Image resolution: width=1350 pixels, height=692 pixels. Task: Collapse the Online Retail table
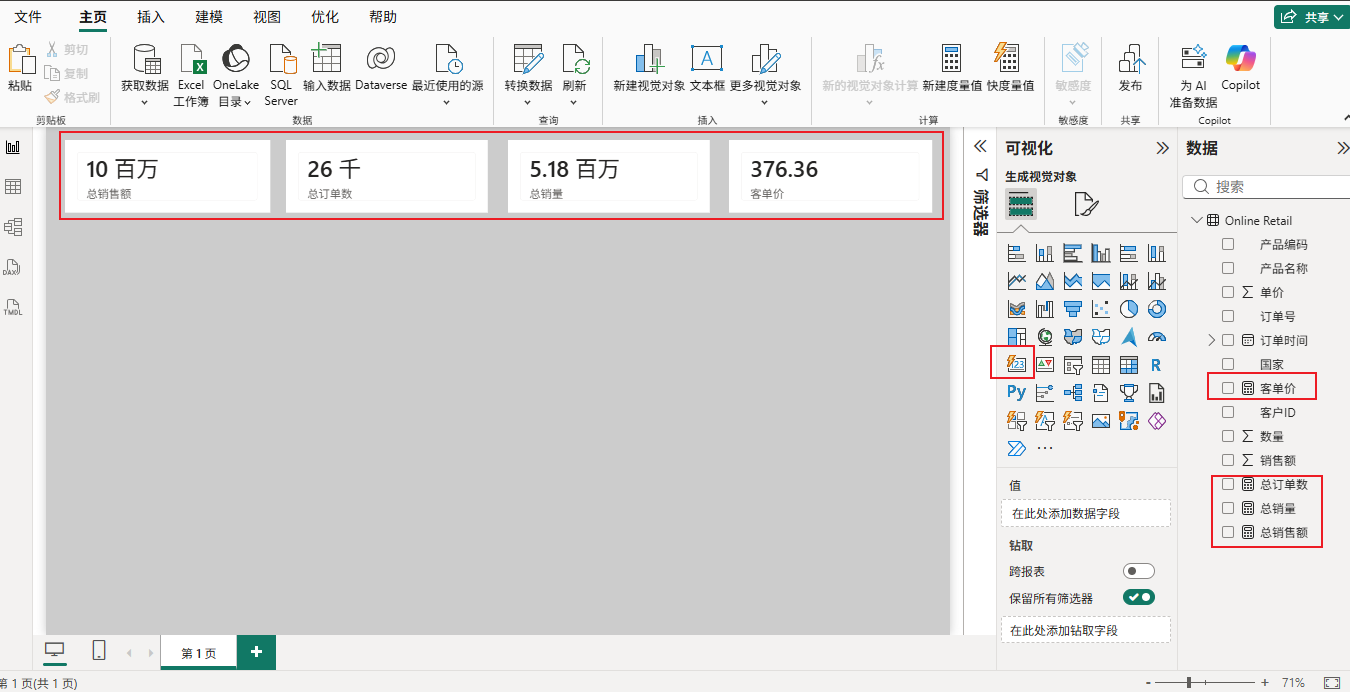[x=1195, y=220]
